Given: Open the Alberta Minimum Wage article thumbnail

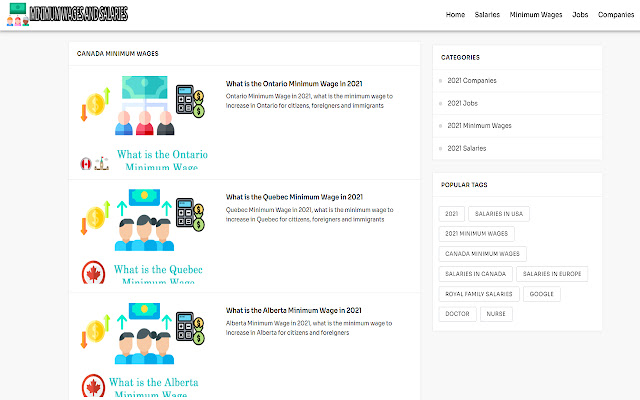Looking at the screenshot, I should pyautogui.click(x=144, y=349).
